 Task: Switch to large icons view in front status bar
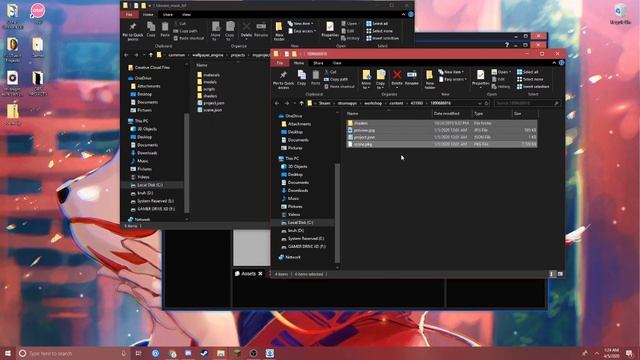pos(560,274)
